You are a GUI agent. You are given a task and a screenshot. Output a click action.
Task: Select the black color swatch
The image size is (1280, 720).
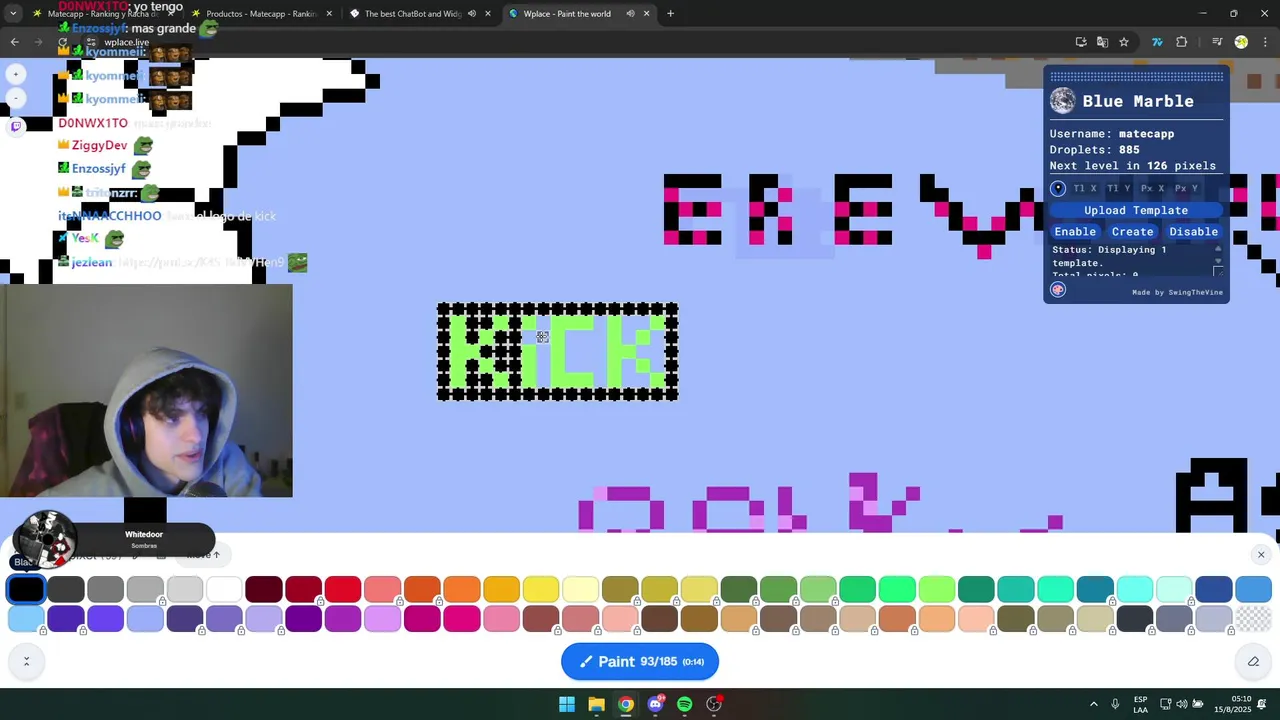(26, 589)
